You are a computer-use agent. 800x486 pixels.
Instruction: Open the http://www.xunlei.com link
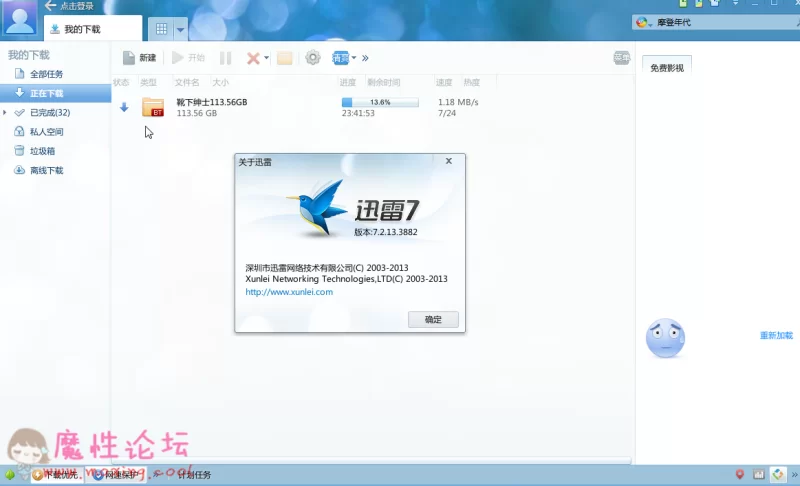tap(289, 292)
